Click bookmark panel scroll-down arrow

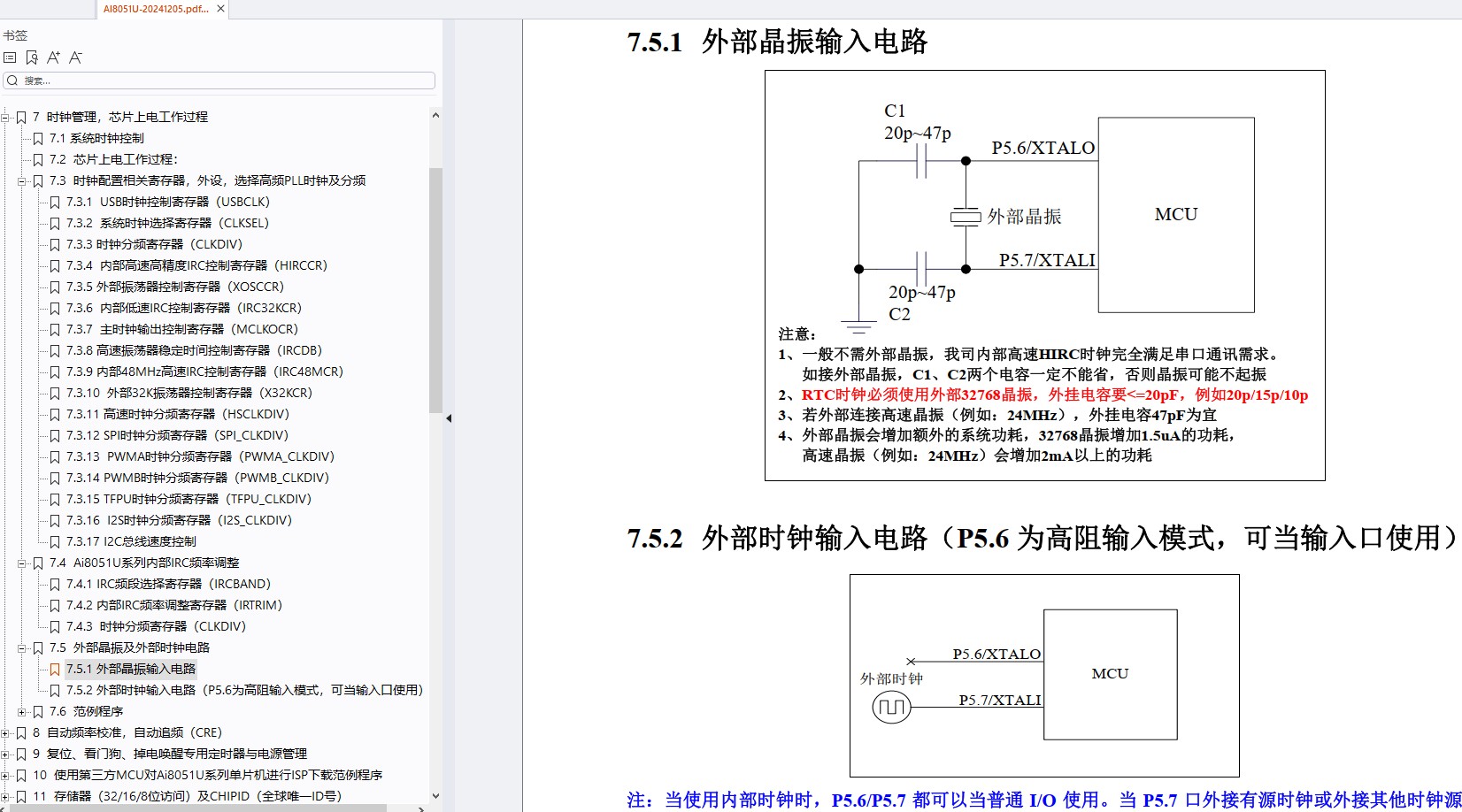pyautogui.click(x=435, y=796)
